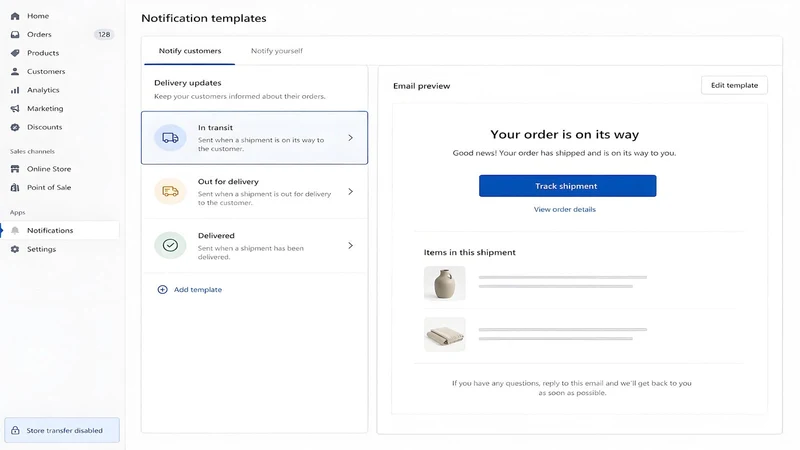Click the plus circle icon beside Add template
Image resolution: width=800 pixels, height=450 pixels.
point(162,289)
